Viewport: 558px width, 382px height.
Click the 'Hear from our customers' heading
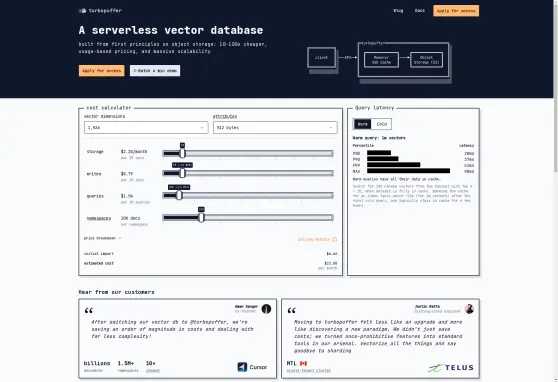[x=116, y=292]
